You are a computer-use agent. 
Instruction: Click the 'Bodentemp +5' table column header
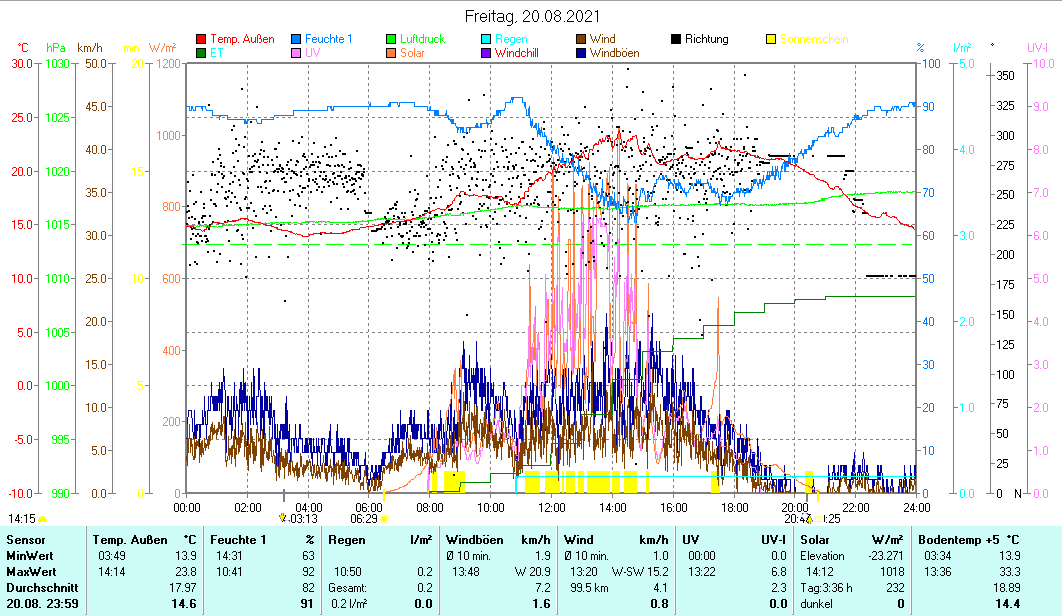[958, 540]
